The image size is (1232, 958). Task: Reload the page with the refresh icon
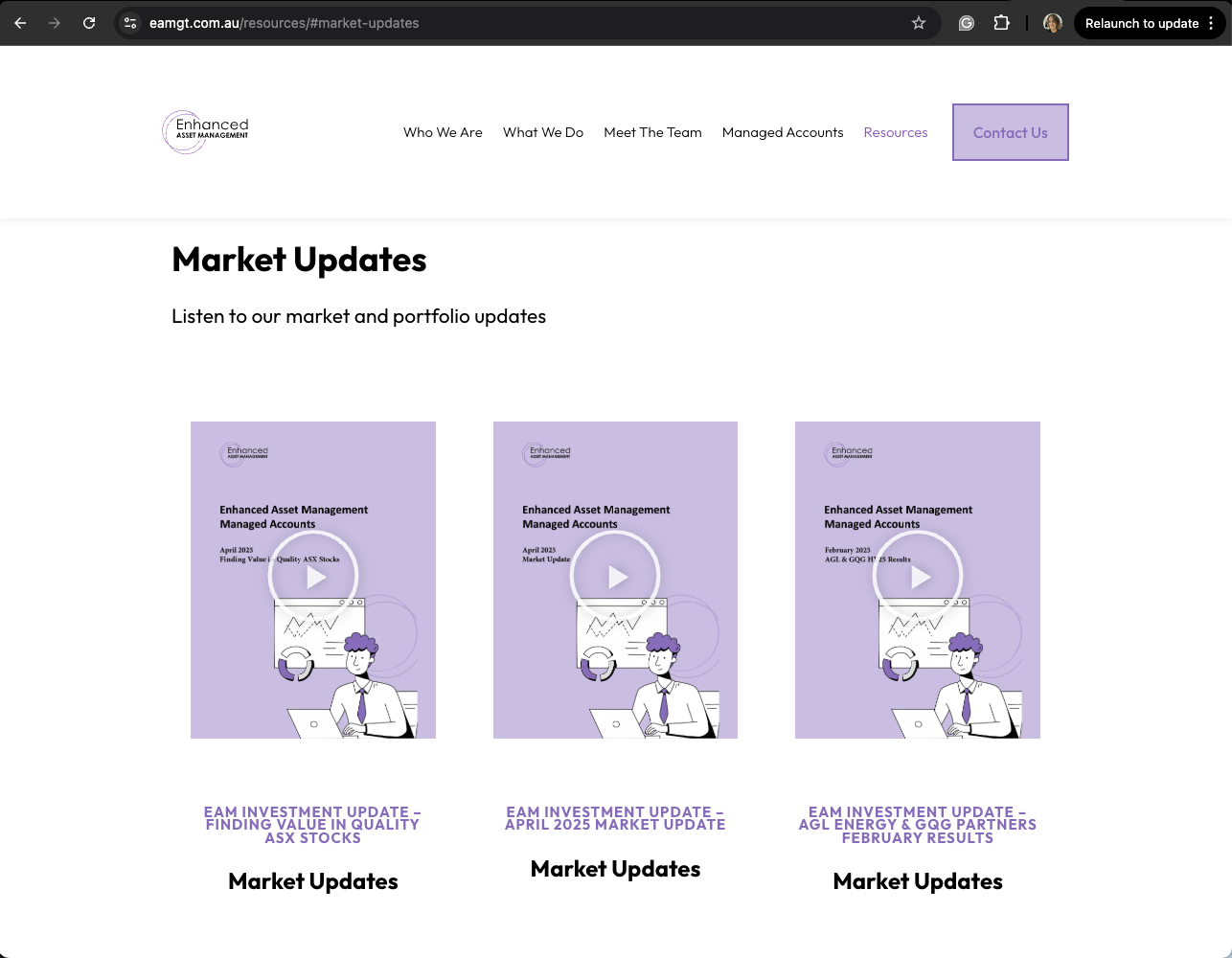tap(89, 23)
